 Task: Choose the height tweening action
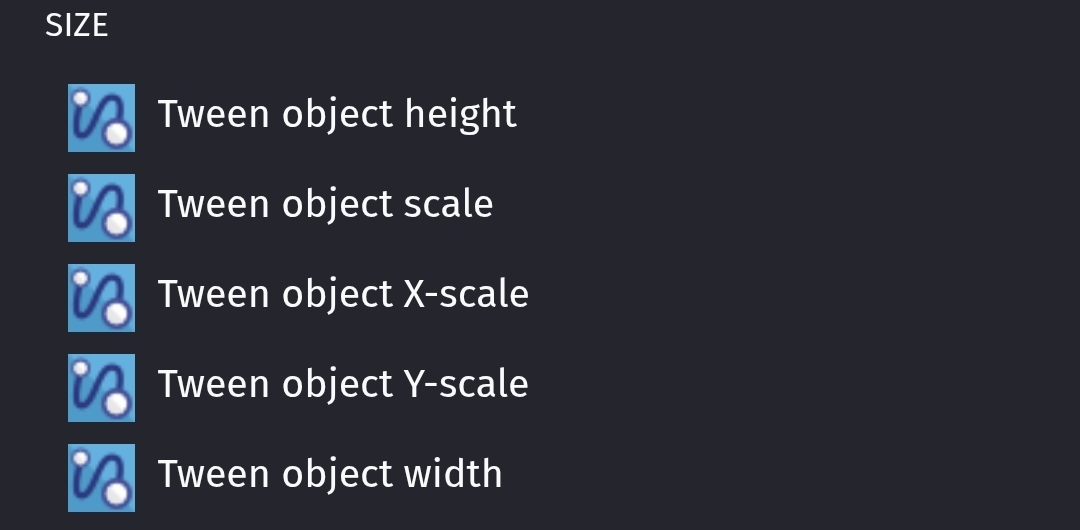[x=337, y=115]
